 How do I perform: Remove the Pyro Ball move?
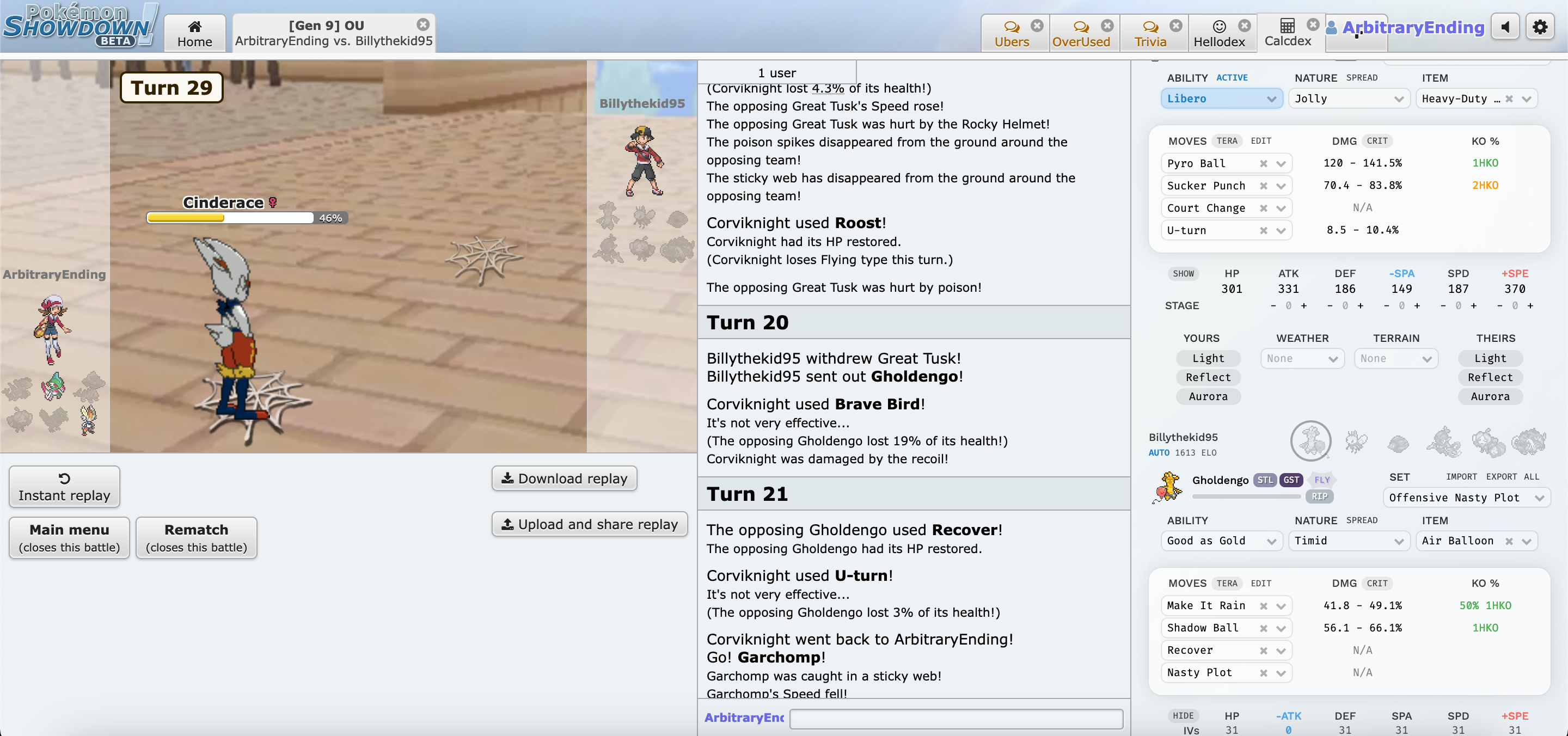[x=1264, y=163]
